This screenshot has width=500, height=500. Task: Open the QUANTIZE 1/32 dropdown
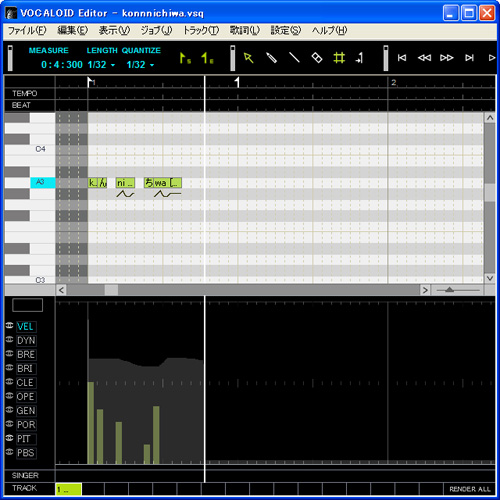[140, 64]
